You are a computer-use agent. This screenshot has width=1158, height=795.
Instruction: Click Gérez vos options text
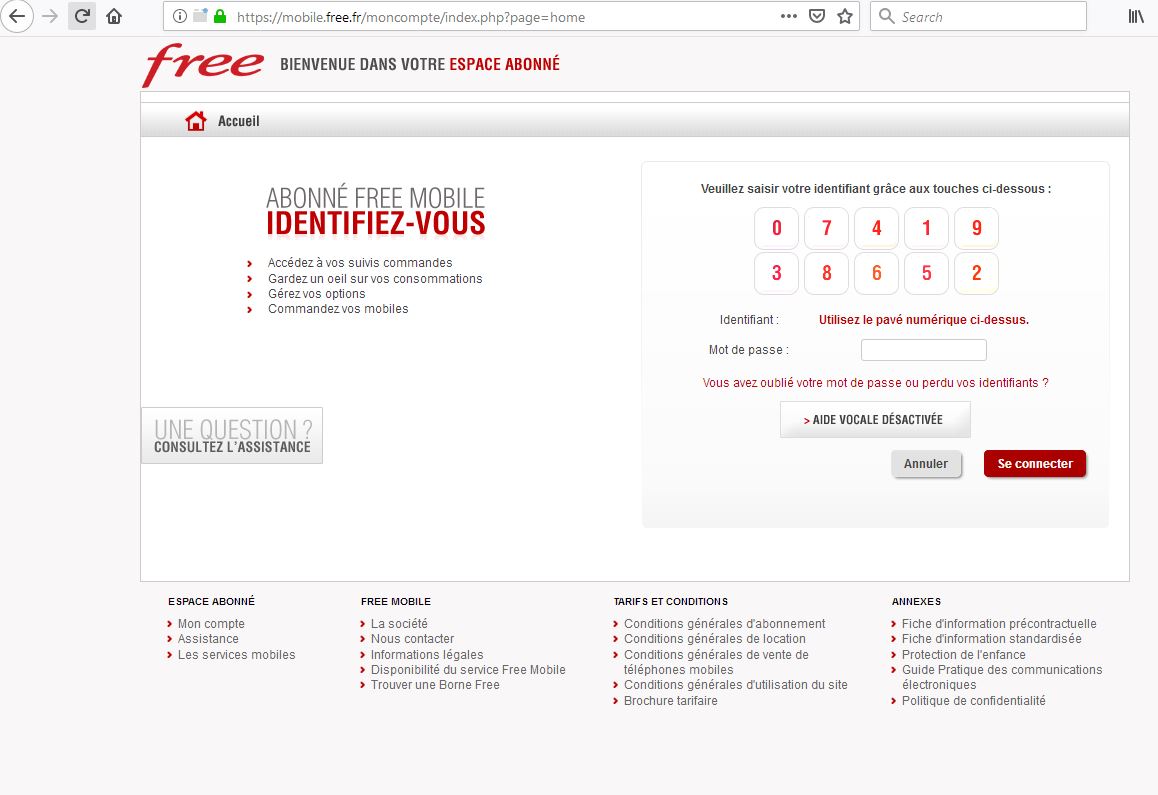(x=316, y=293)
